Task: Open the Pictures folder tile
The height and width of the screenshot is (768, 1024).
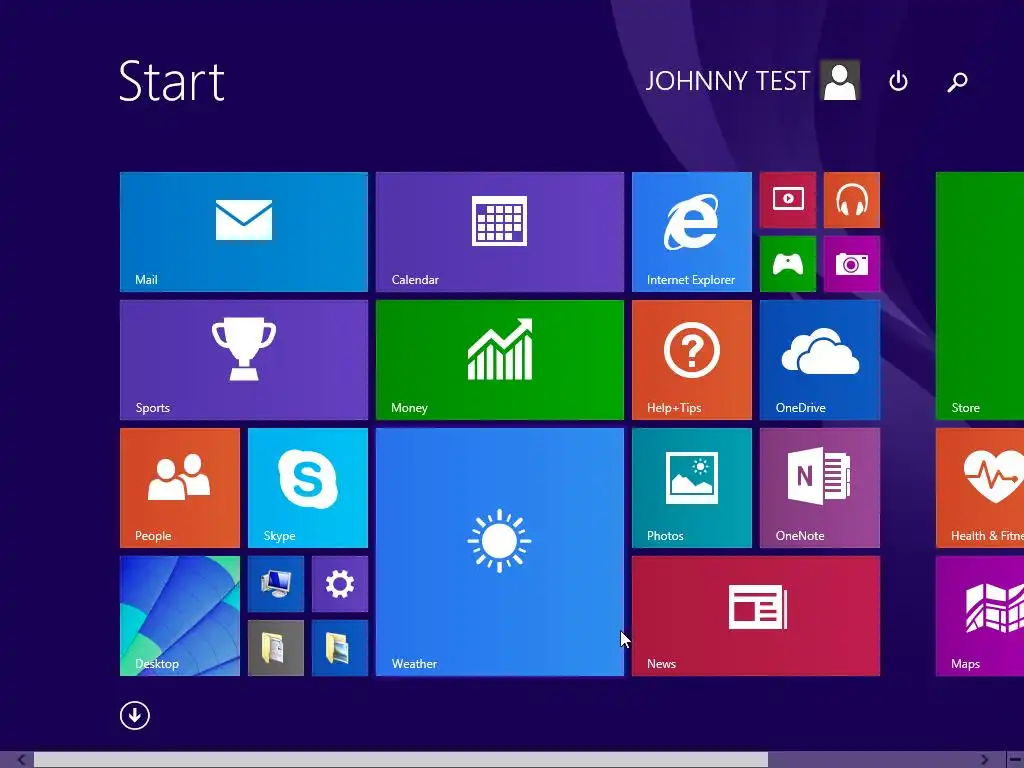Action: pyautogui.click(x=340, y=648)
